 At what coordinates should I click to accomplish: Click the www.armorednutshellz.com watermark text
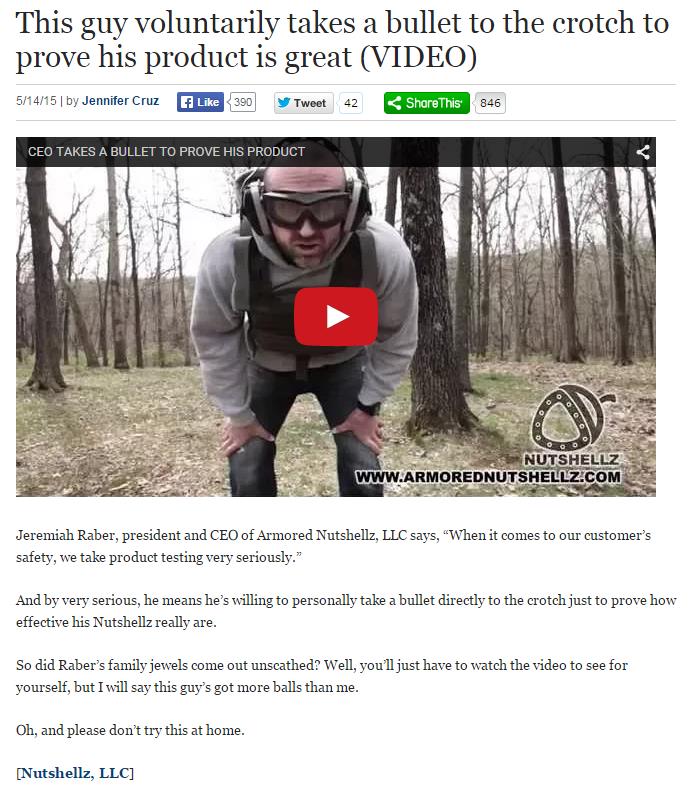(x=488, y=477)
